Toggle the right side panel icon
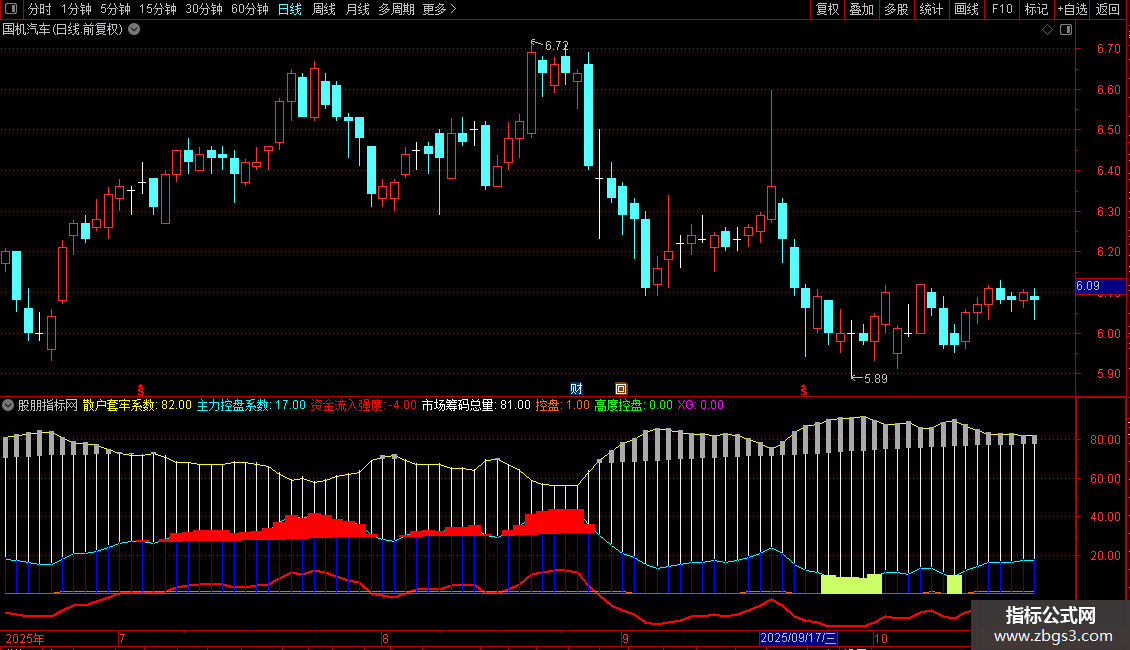1130x650 pixels. pos(1066,30)
